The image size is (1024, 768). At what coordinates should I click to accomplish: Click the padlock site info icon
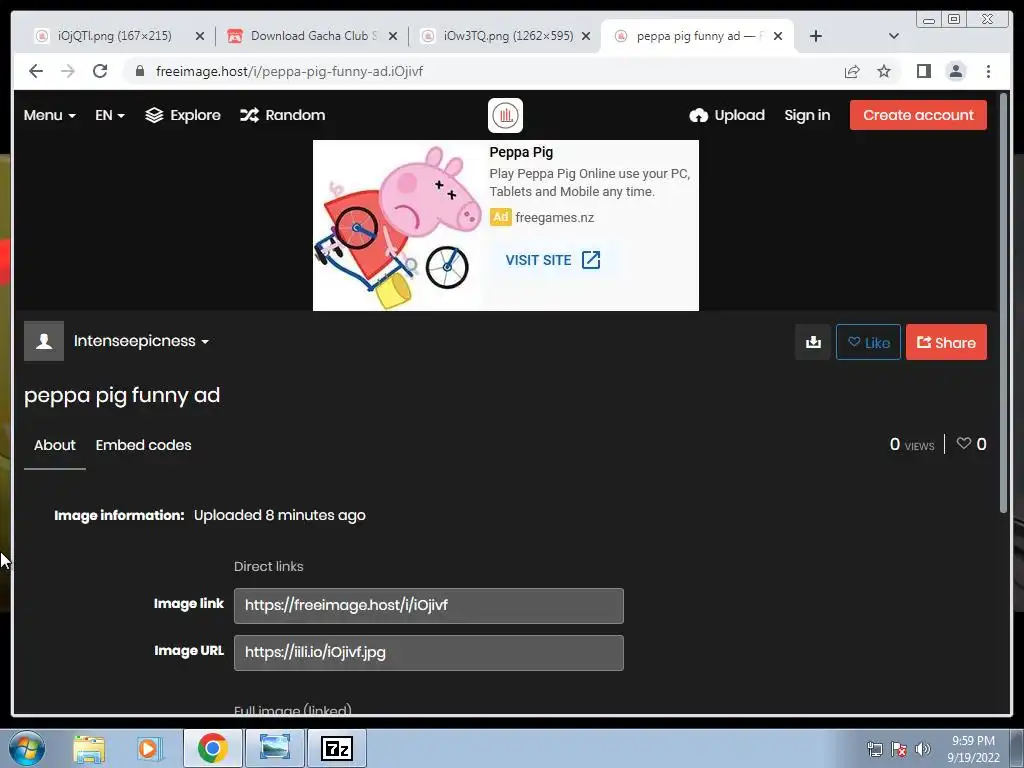pyautogui.click(x=140, y=71)
